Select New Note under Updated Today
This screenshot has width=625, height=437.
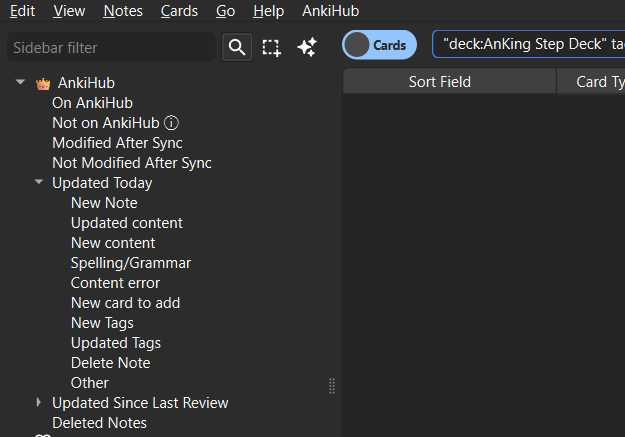(104, 203)
